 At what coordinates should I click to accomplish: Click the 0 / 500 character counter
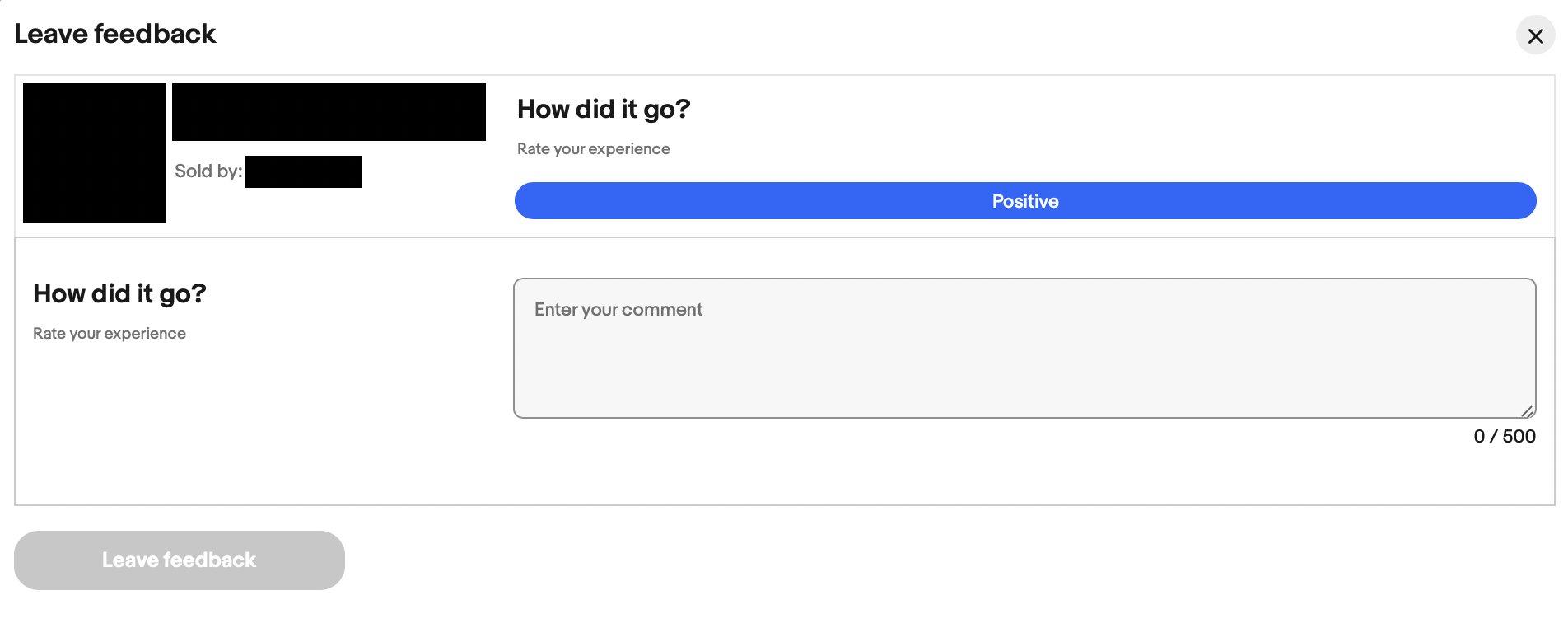[1505, 436]
